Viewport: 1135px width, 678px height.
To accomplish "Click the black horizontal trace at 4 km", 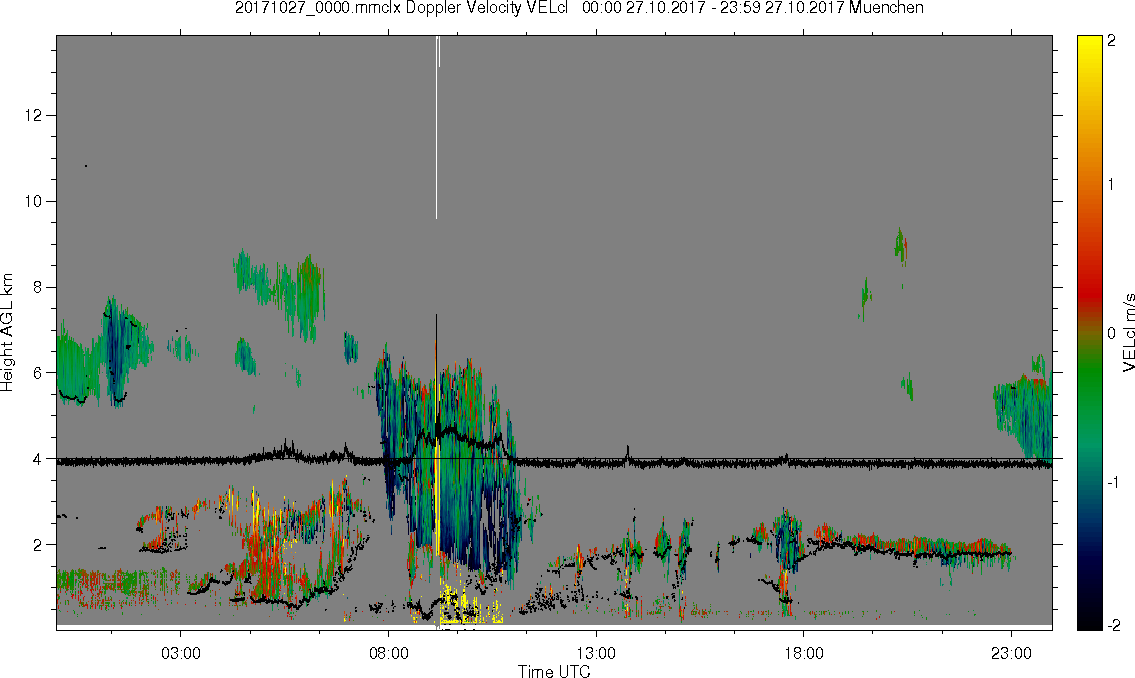I will click(554, 460).
